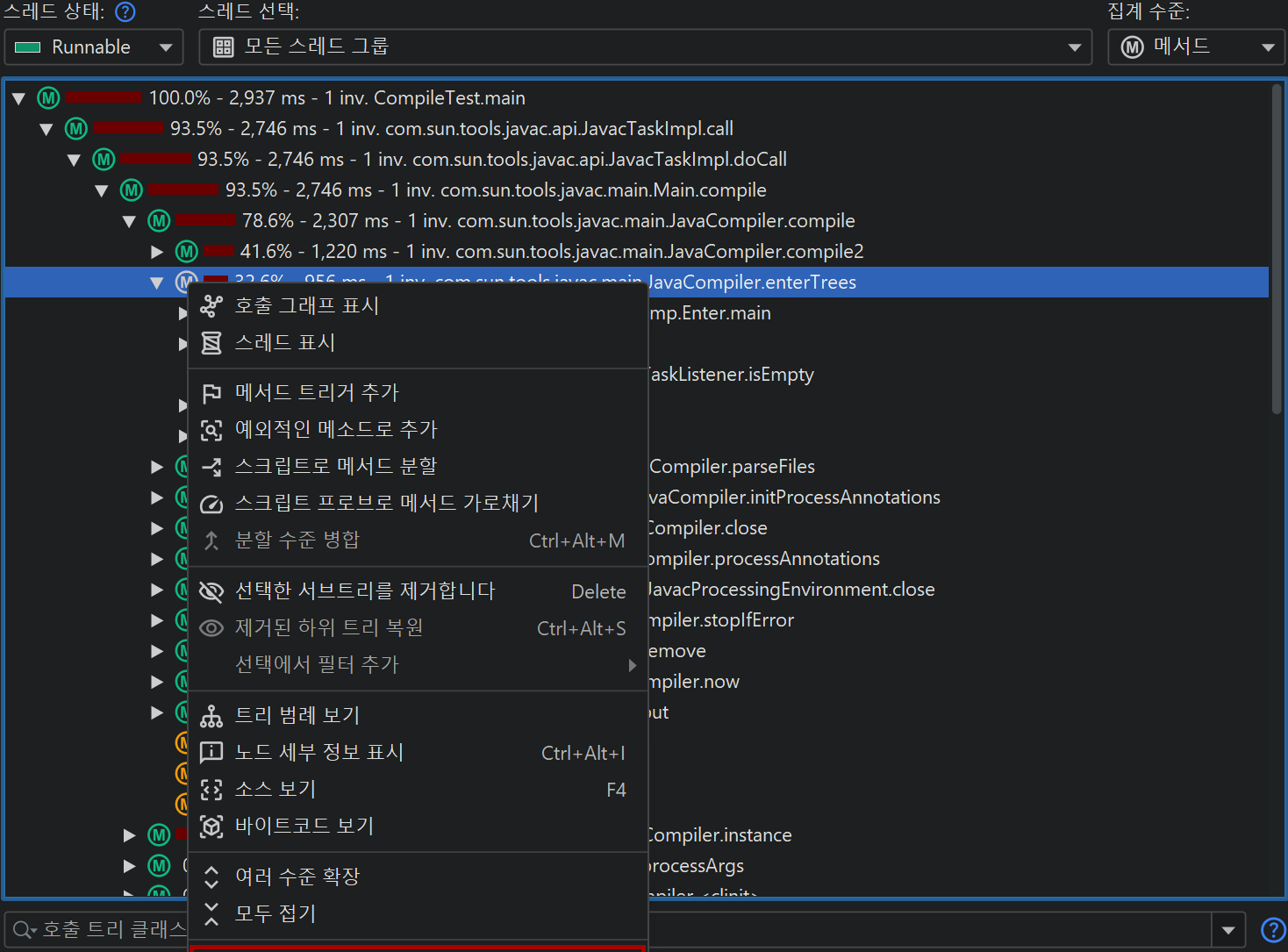Open the aggregation level 메서드 dropdown
Viewport: 1288px width, 952px height.
pyautogui.click(x=1196, y=47)
